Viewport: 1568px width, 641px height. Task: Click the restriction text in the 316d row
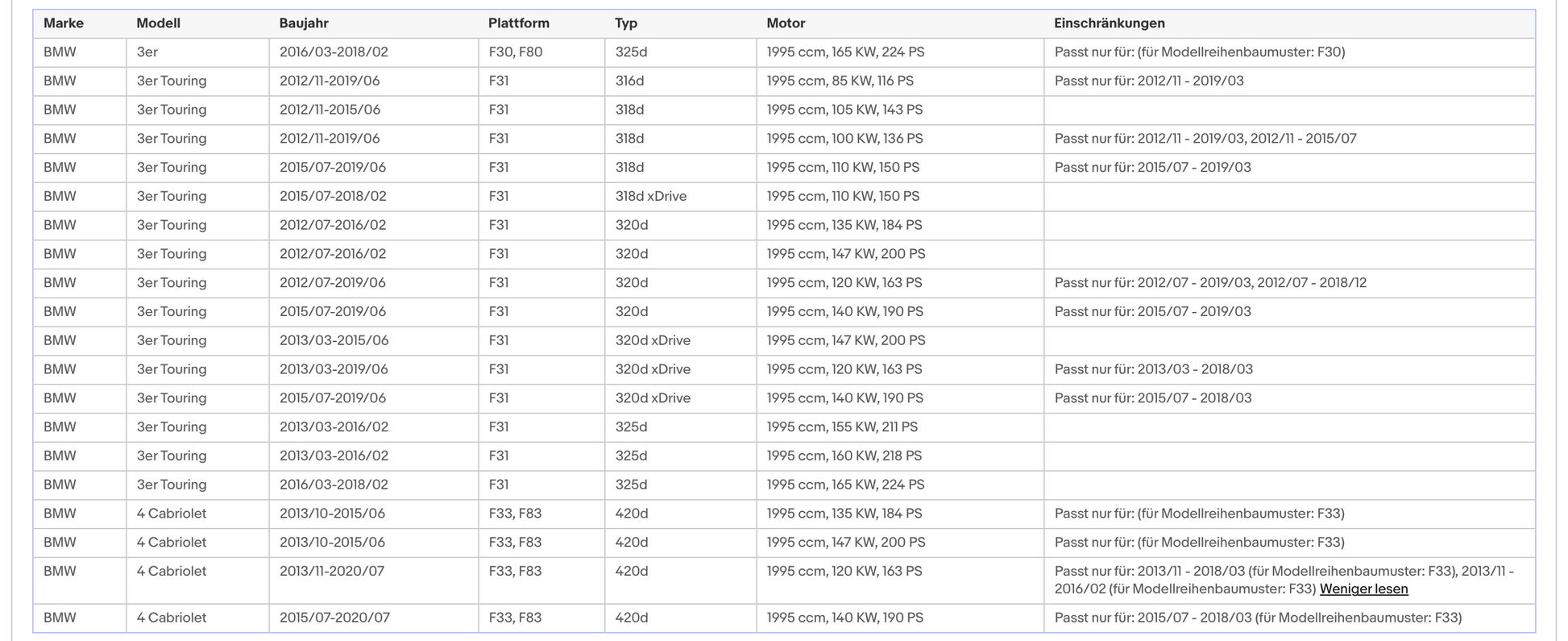pos(1149,81)
